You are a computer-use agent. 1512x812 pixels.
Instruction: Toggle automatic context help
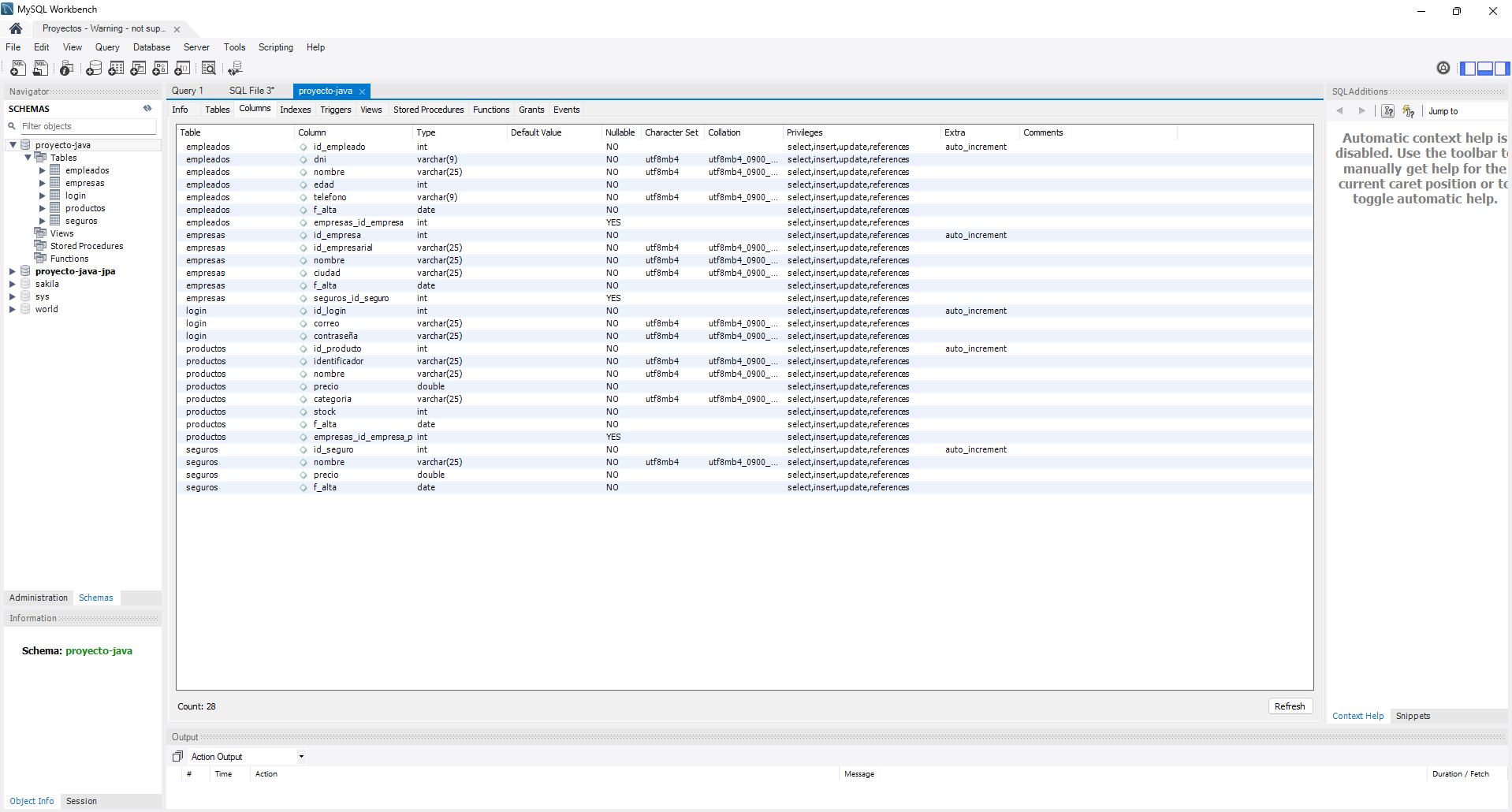pyautogui.click(x=1409, y=111)
